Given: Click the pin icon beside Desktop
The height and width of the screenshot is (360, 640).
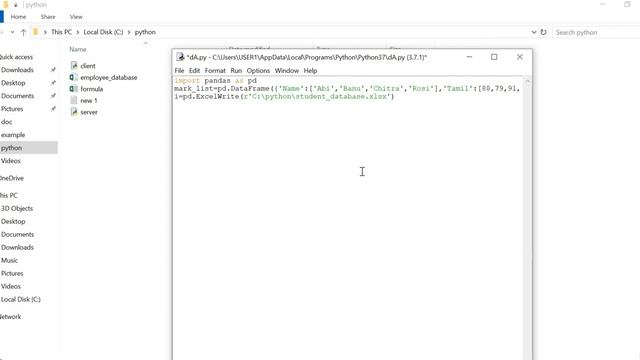Looking at the screenshot, I should click(53, 83).
